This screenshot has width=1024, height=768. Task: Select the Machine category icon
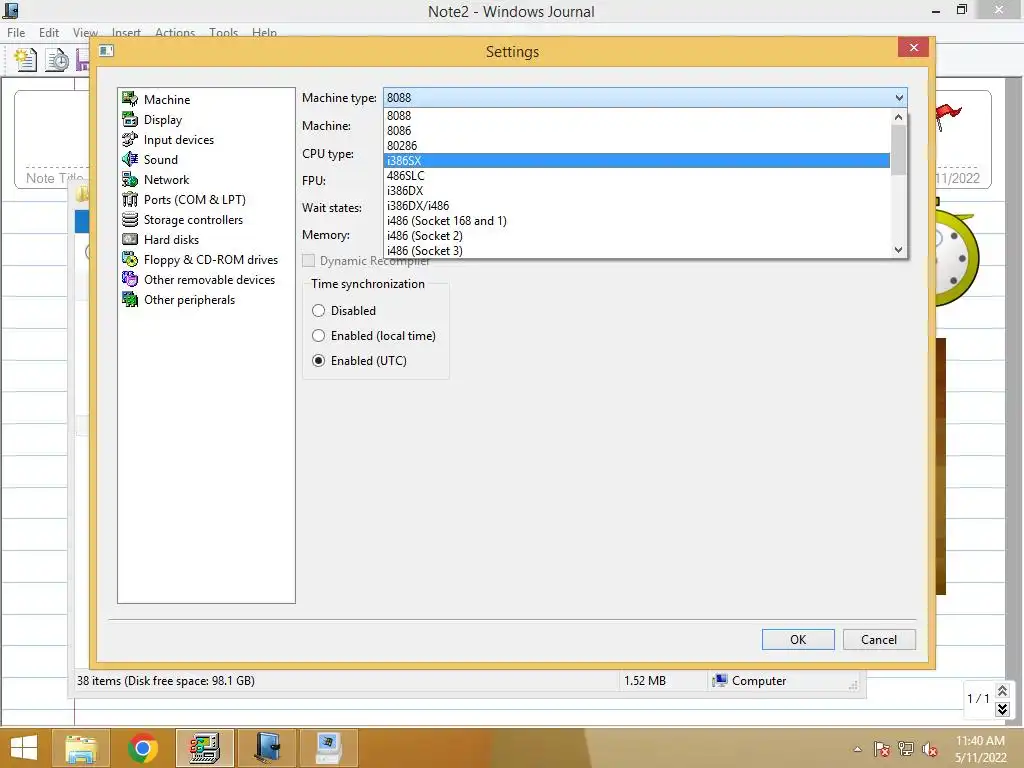130,99
